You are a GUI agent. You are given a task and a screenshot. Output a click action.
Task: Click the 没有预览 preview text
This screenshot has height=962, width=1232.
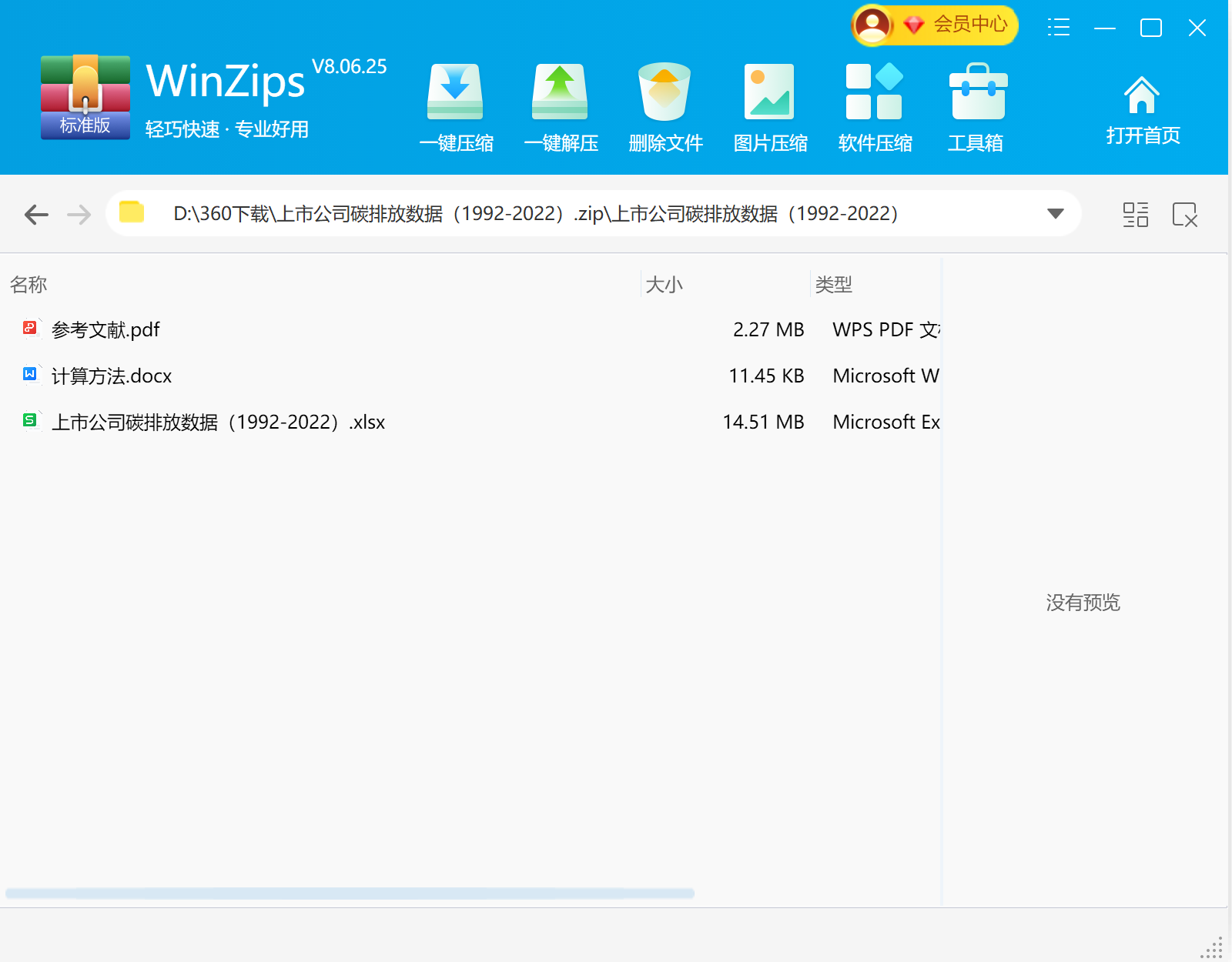pos(1083,603)
